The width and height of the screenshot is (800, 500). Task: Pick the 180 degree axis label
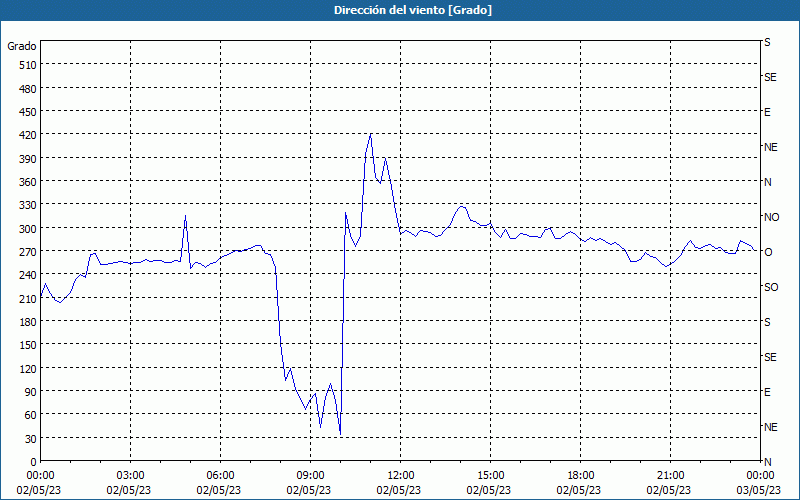point(28,322)
